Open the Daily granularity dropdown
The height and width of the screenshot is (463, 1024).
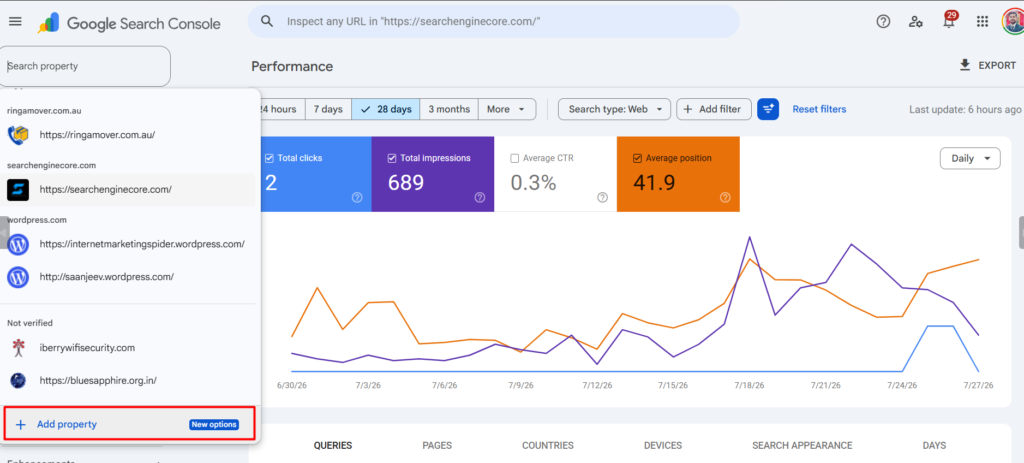970,159
